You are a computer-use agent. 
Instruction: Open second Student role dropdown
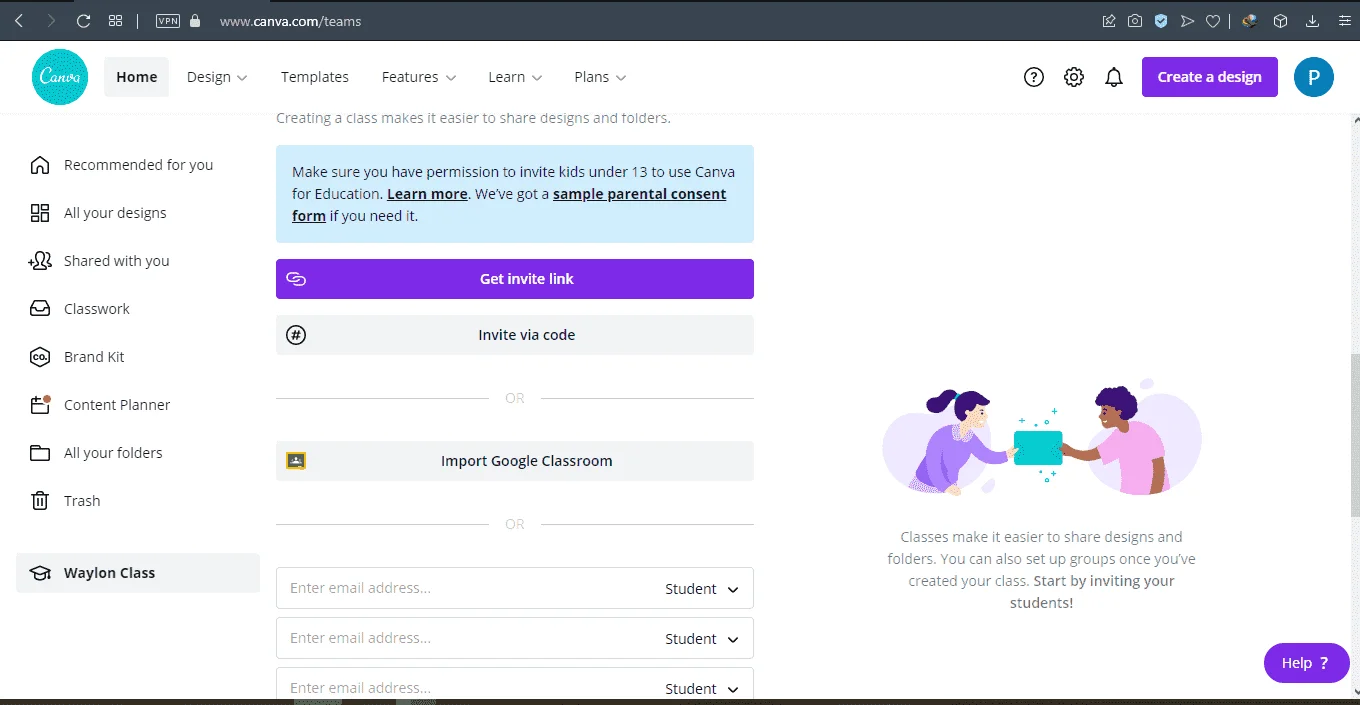click(702, 639)
